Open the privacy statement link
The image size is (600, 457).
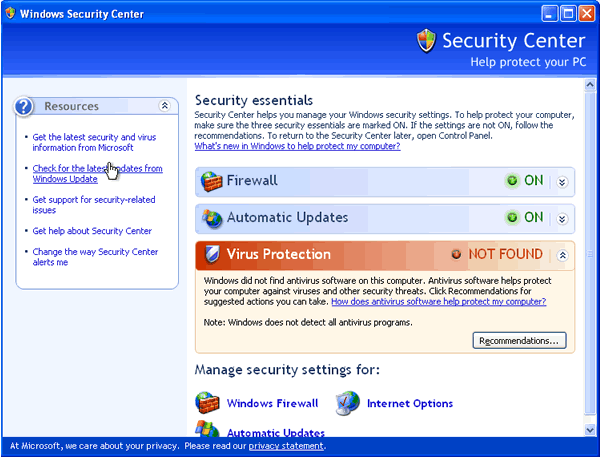286,446
